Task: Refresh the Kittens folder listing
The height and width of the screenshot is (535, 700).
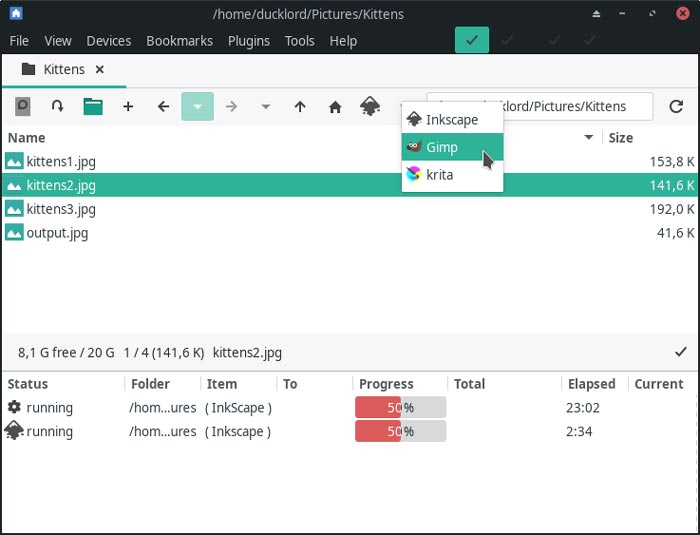Action: pyautogui.click(x=676, y=106)
